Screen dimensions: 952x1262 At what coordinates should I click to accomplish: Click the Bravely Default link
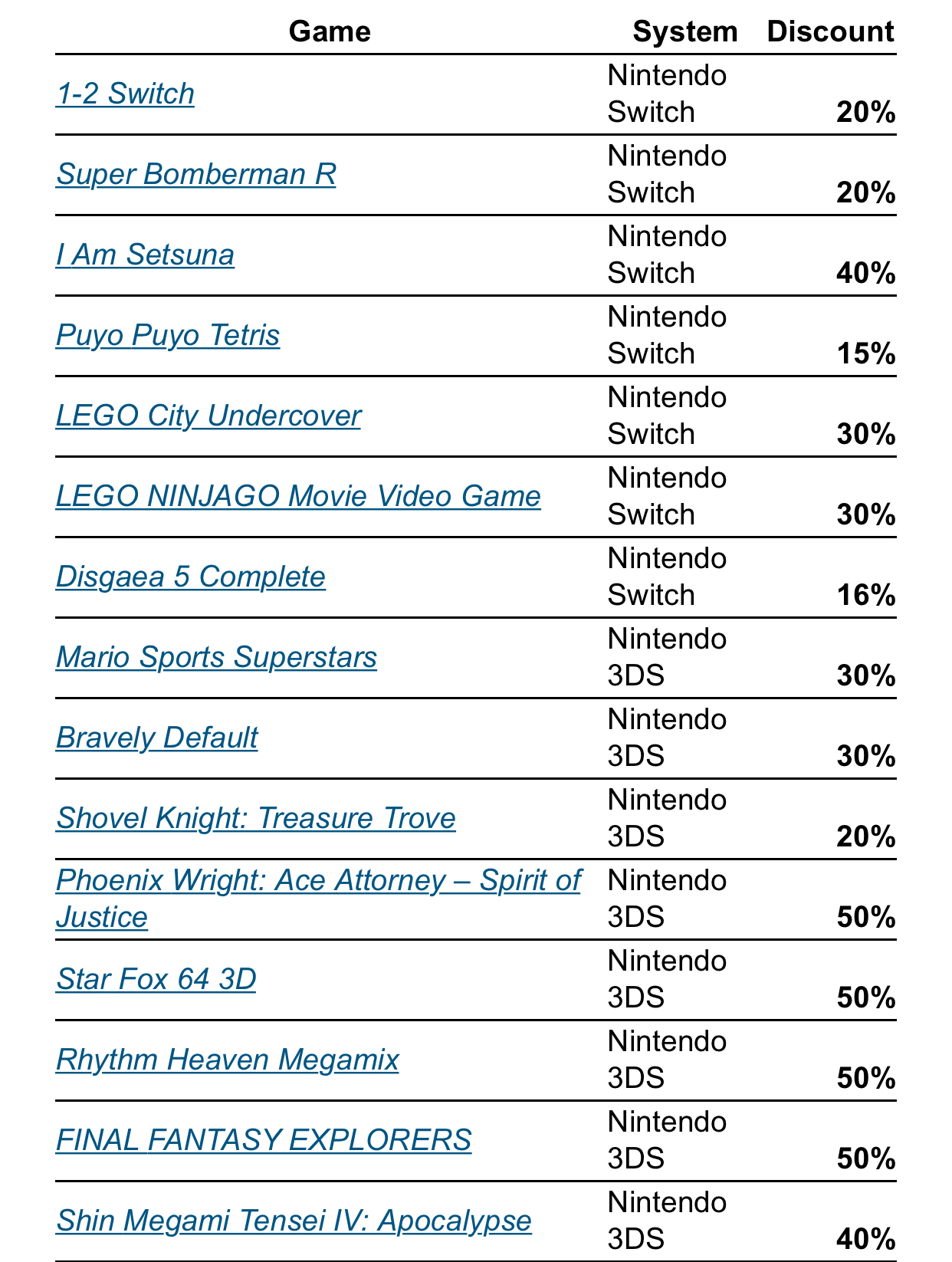point(157,738)
